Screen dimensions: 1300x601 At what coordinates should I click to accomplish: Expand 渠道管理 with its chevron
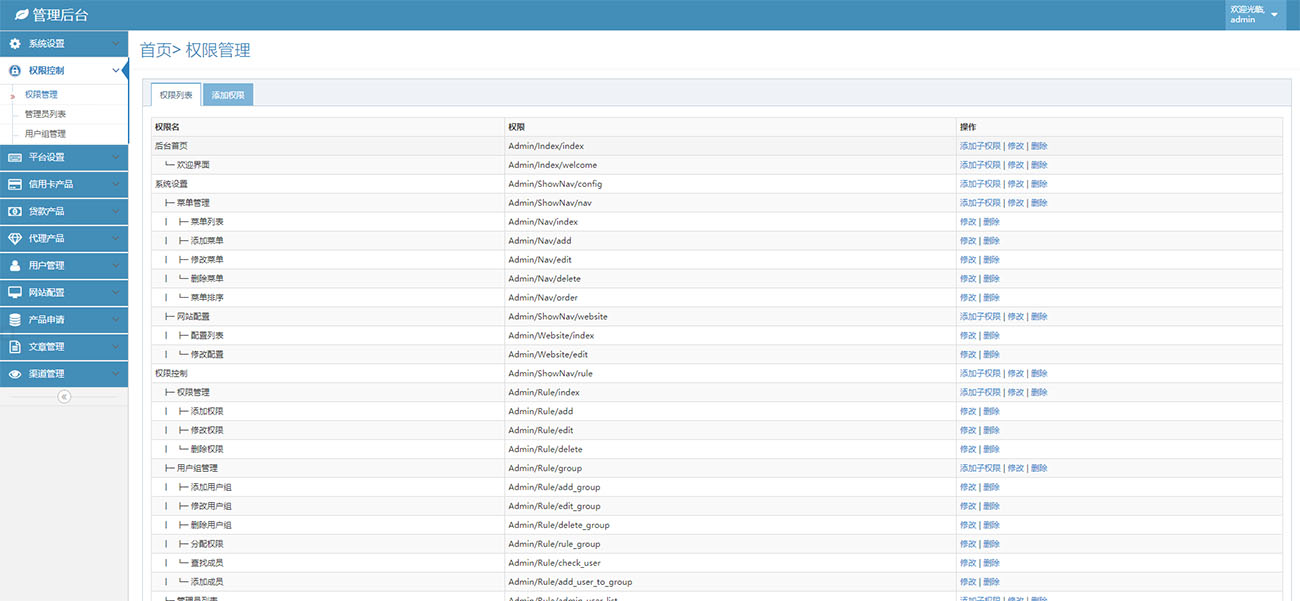(116, 373)
